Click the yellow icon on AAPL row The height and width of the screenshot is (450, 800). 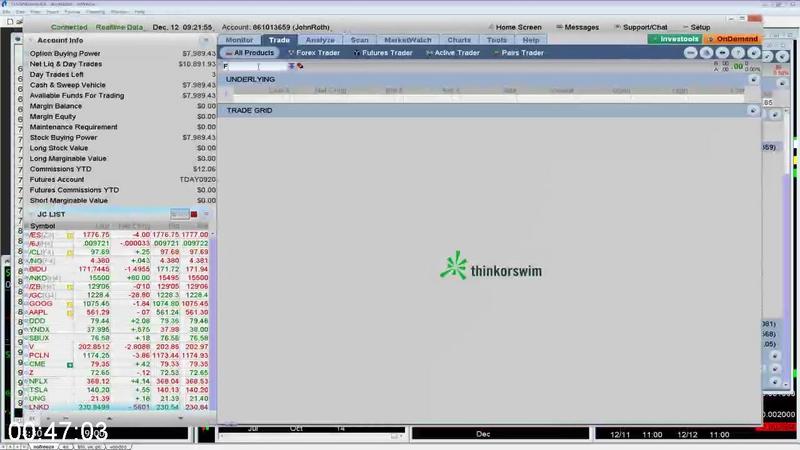point(70,313)
